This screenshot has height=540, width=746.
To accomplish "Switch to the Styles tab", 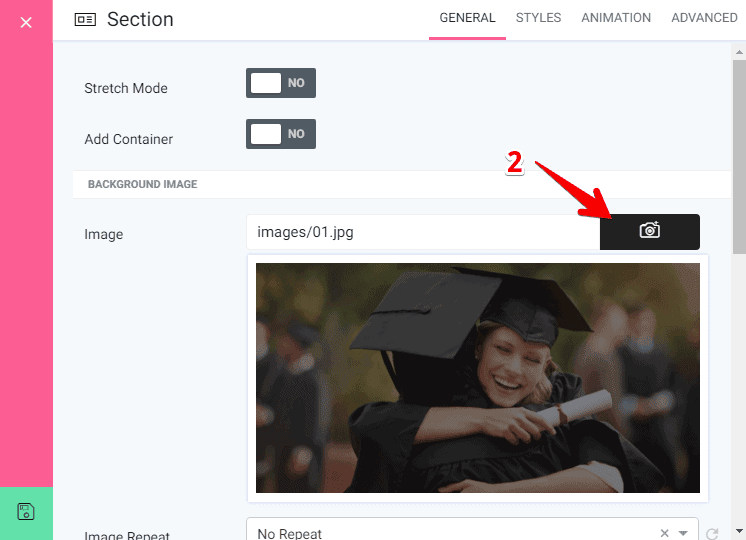I will pyautogui.click(x=538, y=18).
